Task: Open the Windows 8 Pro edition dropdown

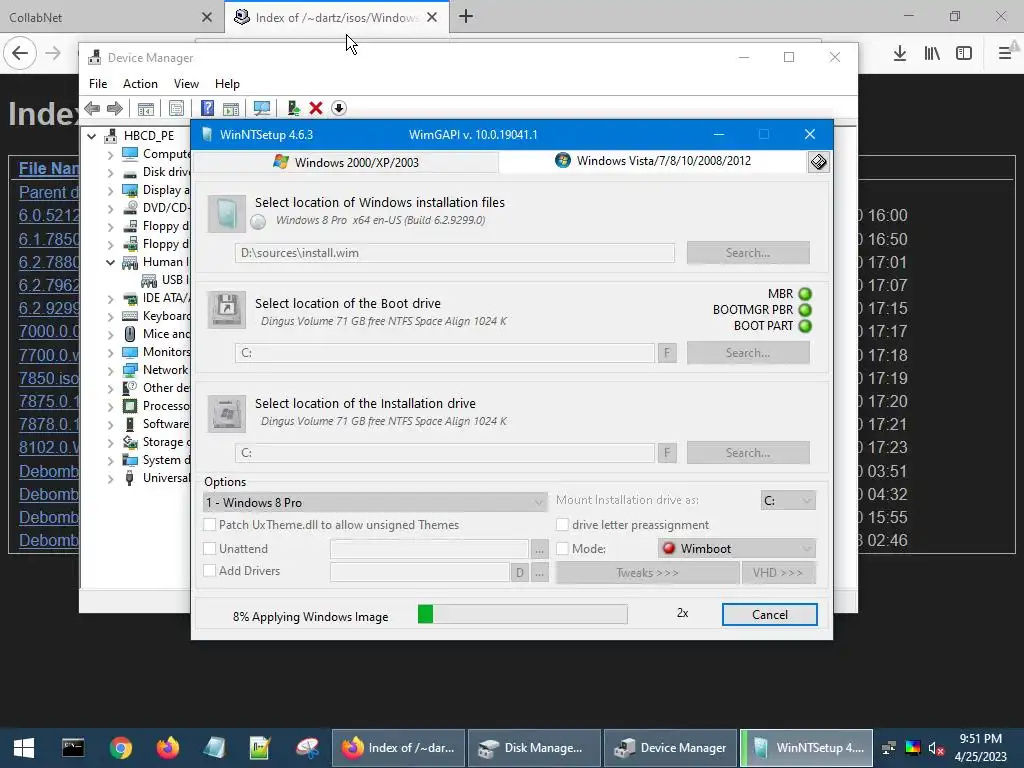Action: pos(375,502)
